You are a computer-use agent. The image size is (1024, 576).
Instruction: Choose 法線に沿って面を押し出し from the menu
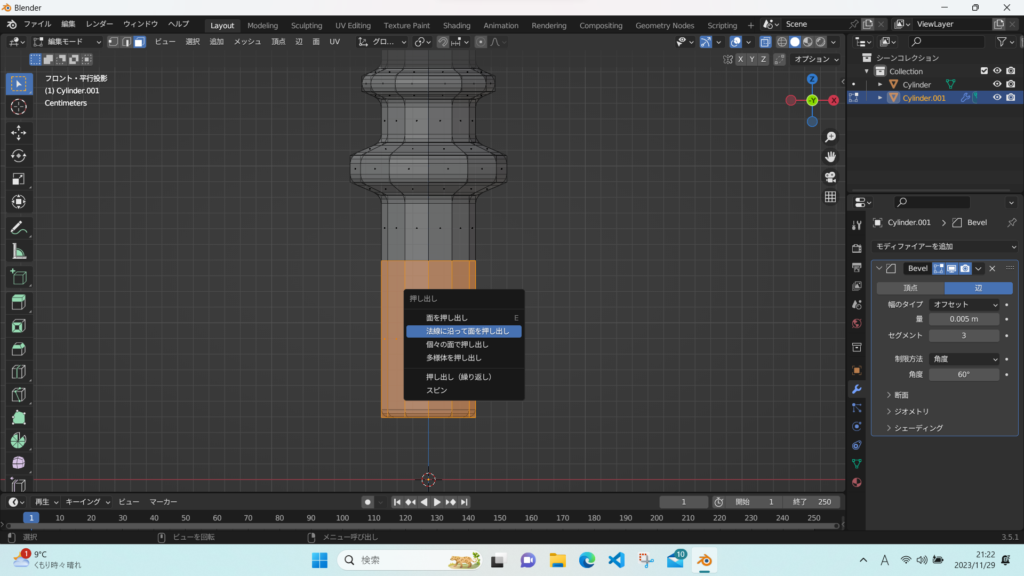pos(467,330)
